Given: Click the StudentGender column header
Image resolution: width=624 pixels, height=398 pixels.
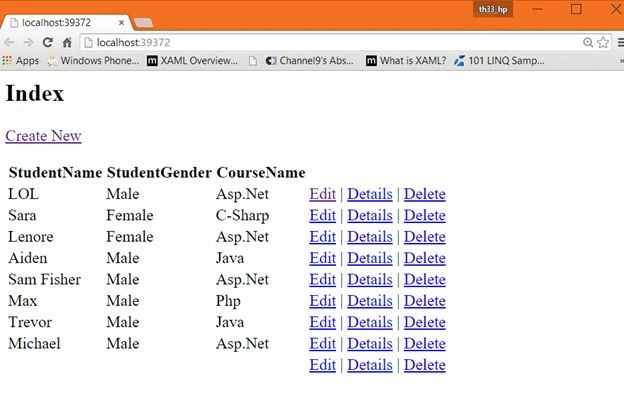Looking at the screenshot, I should pyautogui.click(x=159, y=173).
